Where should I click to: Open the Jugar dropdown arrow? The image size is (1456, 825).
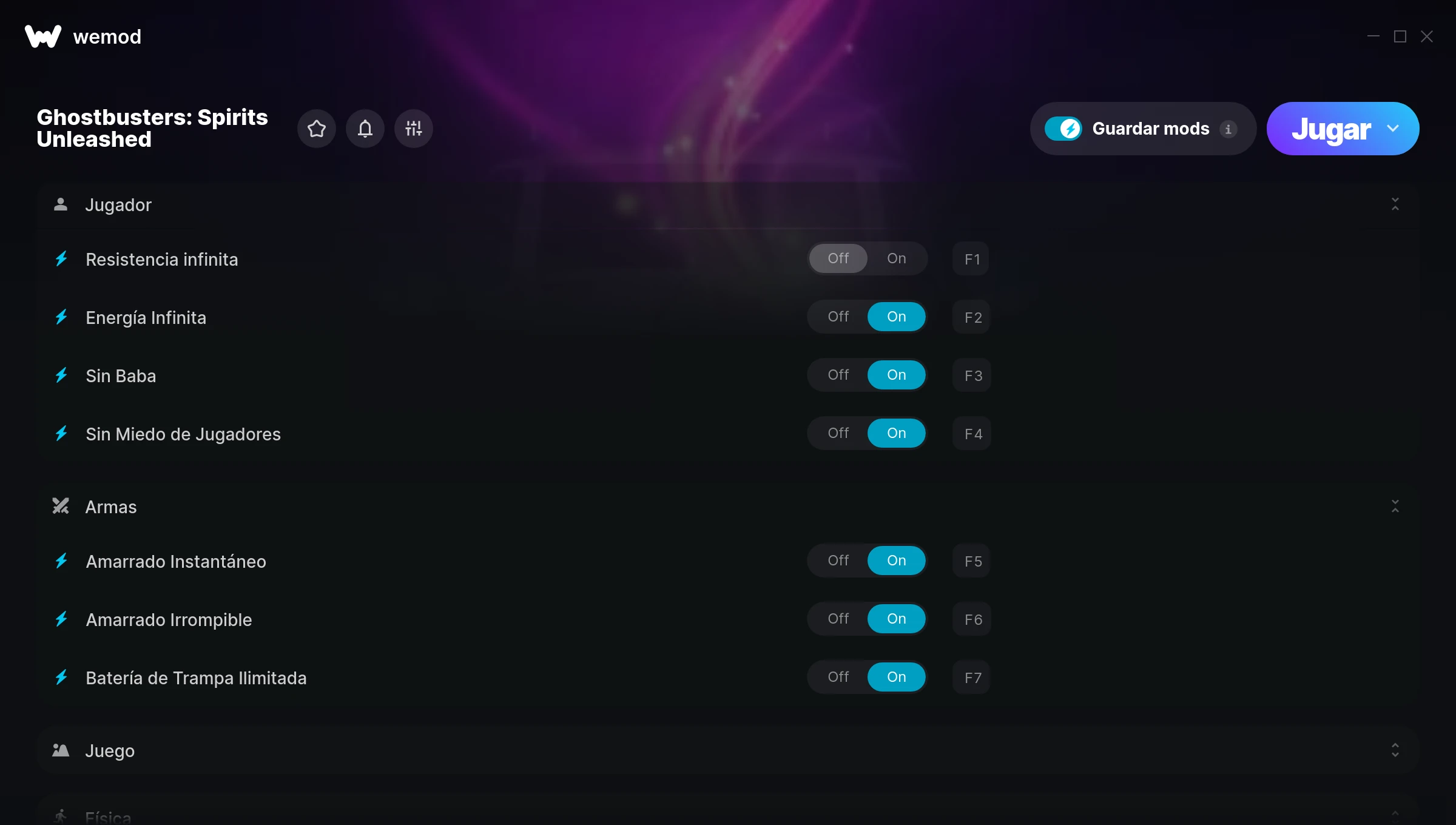(x=1393, y=129)
